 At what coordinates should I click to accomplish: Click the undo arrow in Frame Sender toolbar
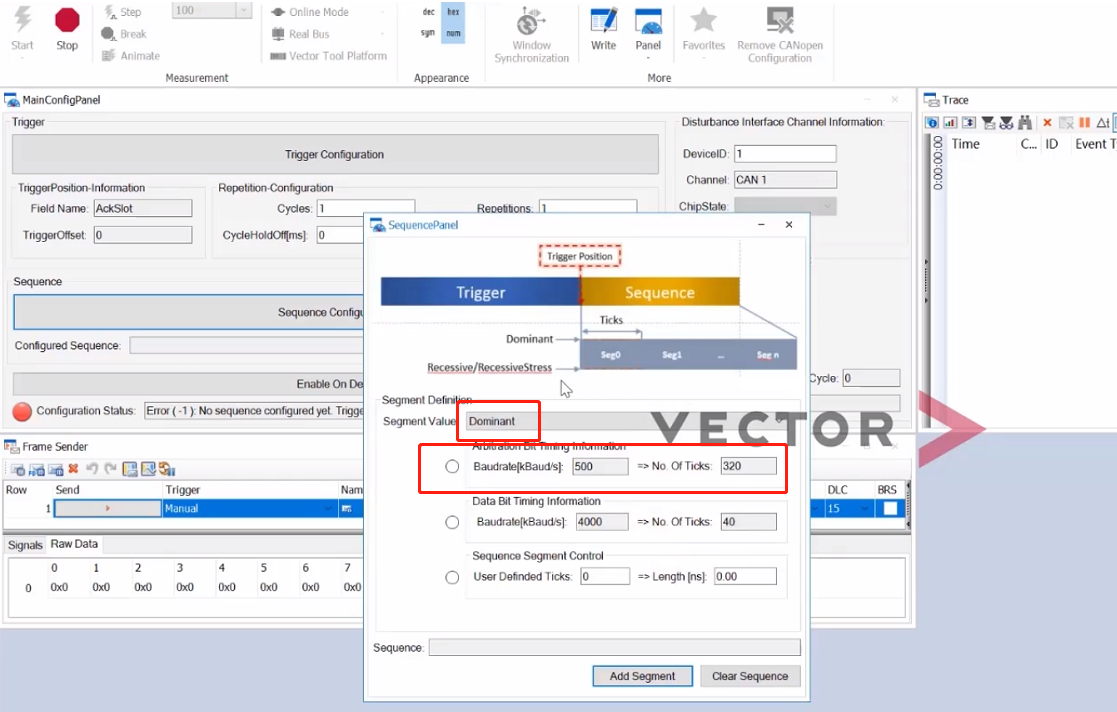pos(92,468)
